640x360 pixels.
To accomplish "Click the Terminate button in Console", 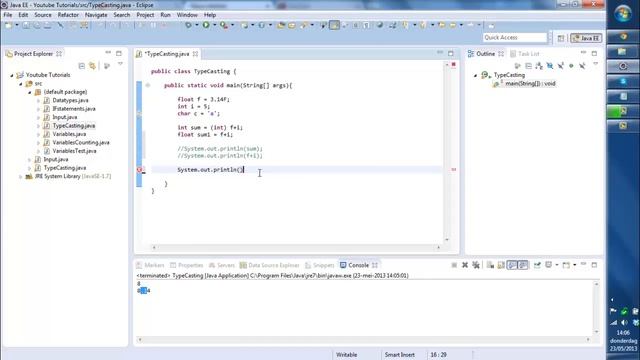I will 454,265.
